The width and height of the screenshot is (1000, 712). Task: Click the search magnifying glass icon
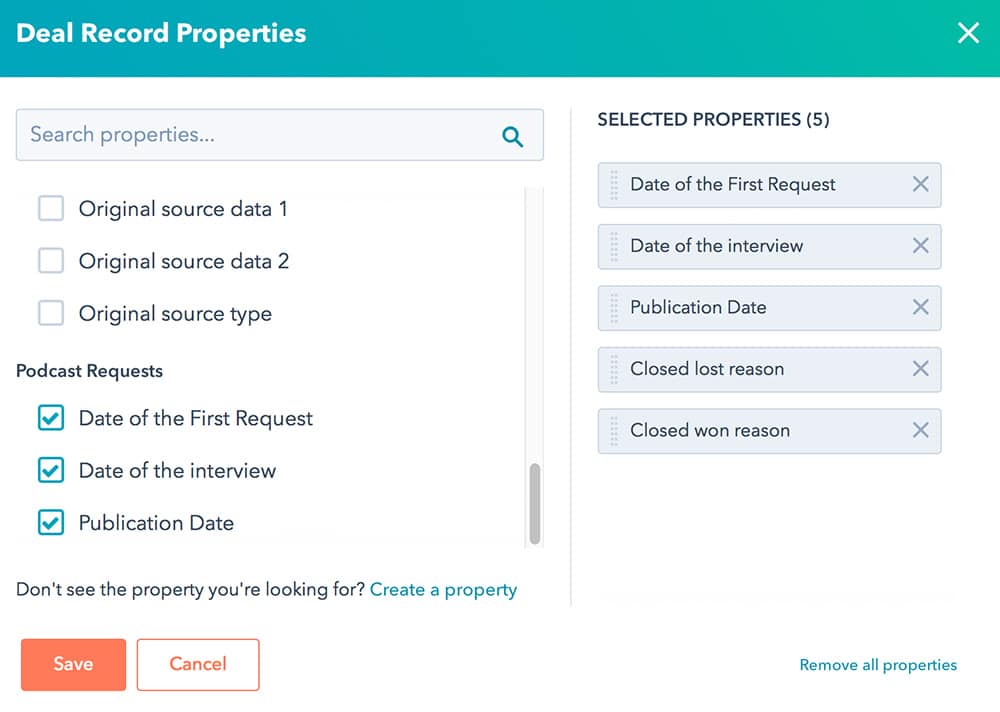pos(513,134)
